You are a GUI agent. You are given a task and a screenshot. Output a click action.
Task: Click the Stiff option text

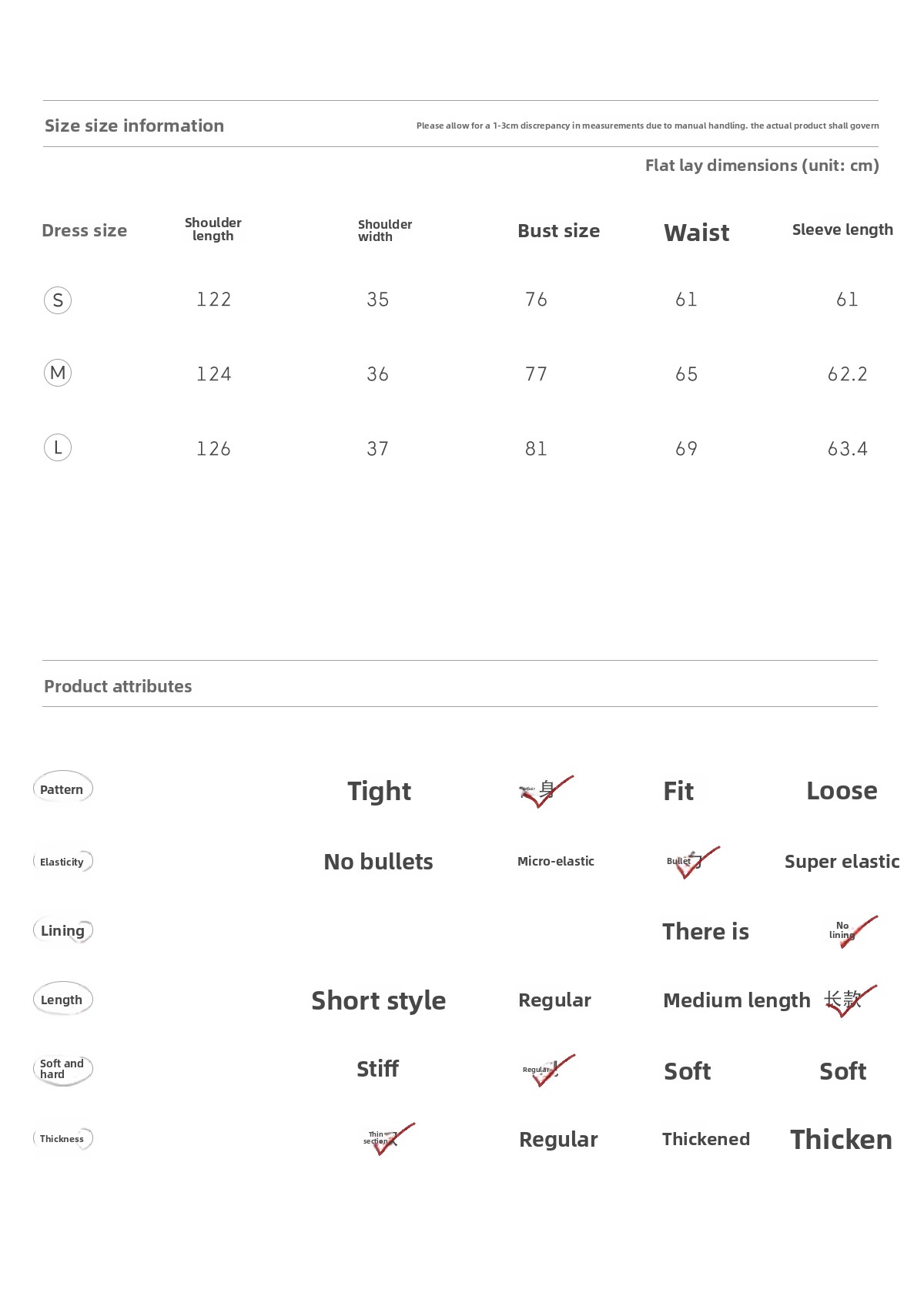(377, 1069)
